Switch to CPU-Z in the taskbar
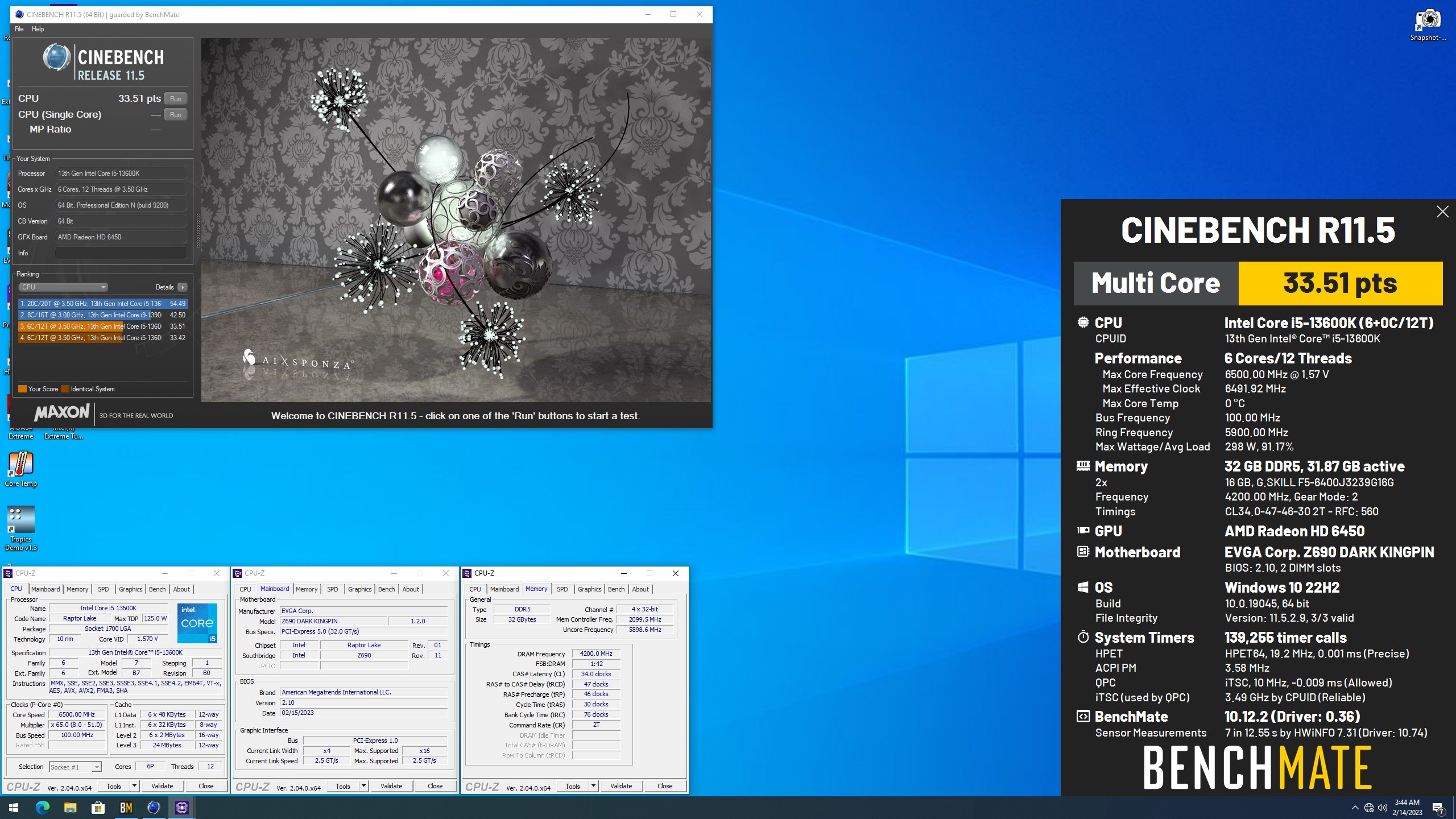 pyautogui.click(x=182, y=807)
